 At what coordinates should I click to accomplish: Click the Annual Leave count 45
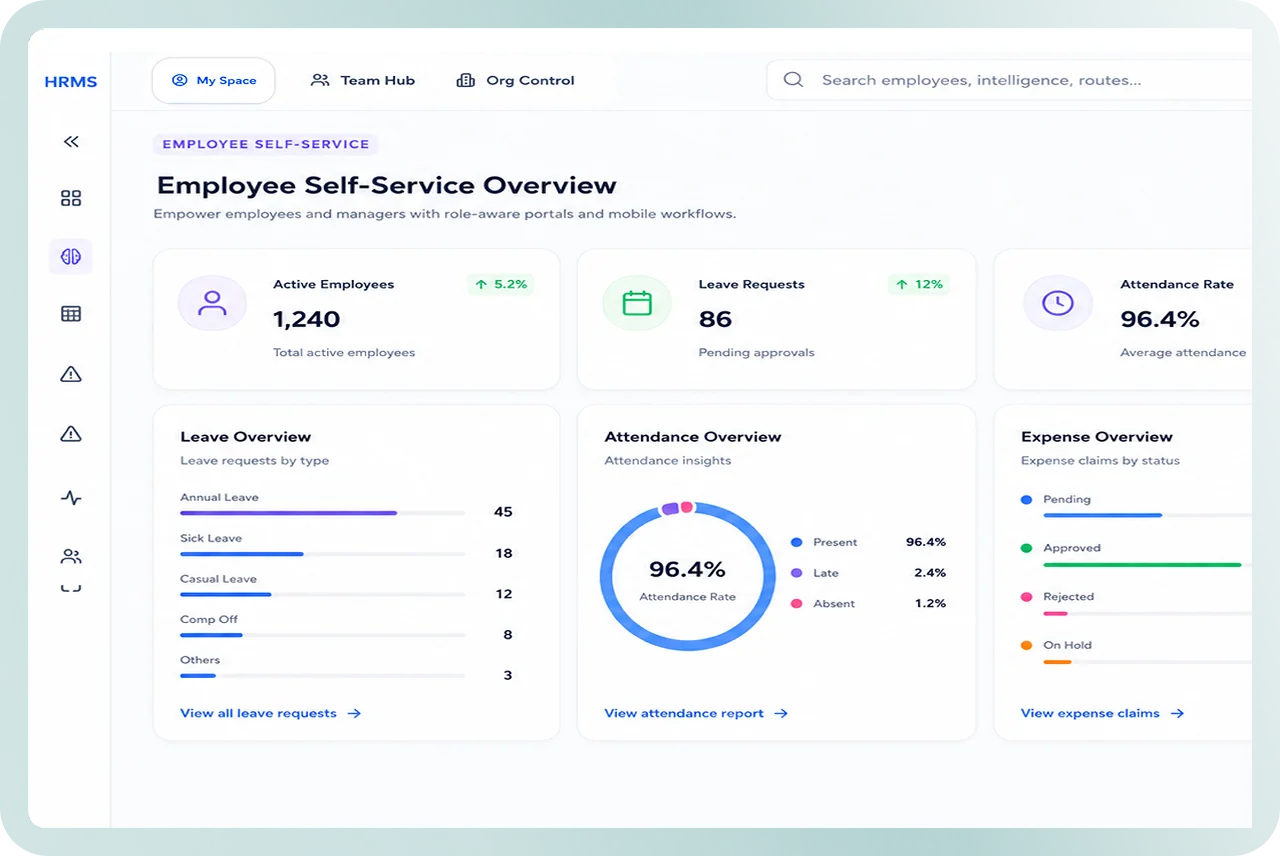503,512
